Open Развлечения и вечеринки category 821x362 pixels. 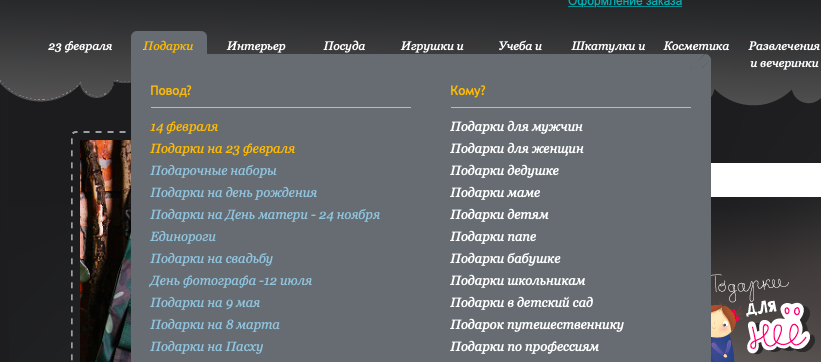784,54
